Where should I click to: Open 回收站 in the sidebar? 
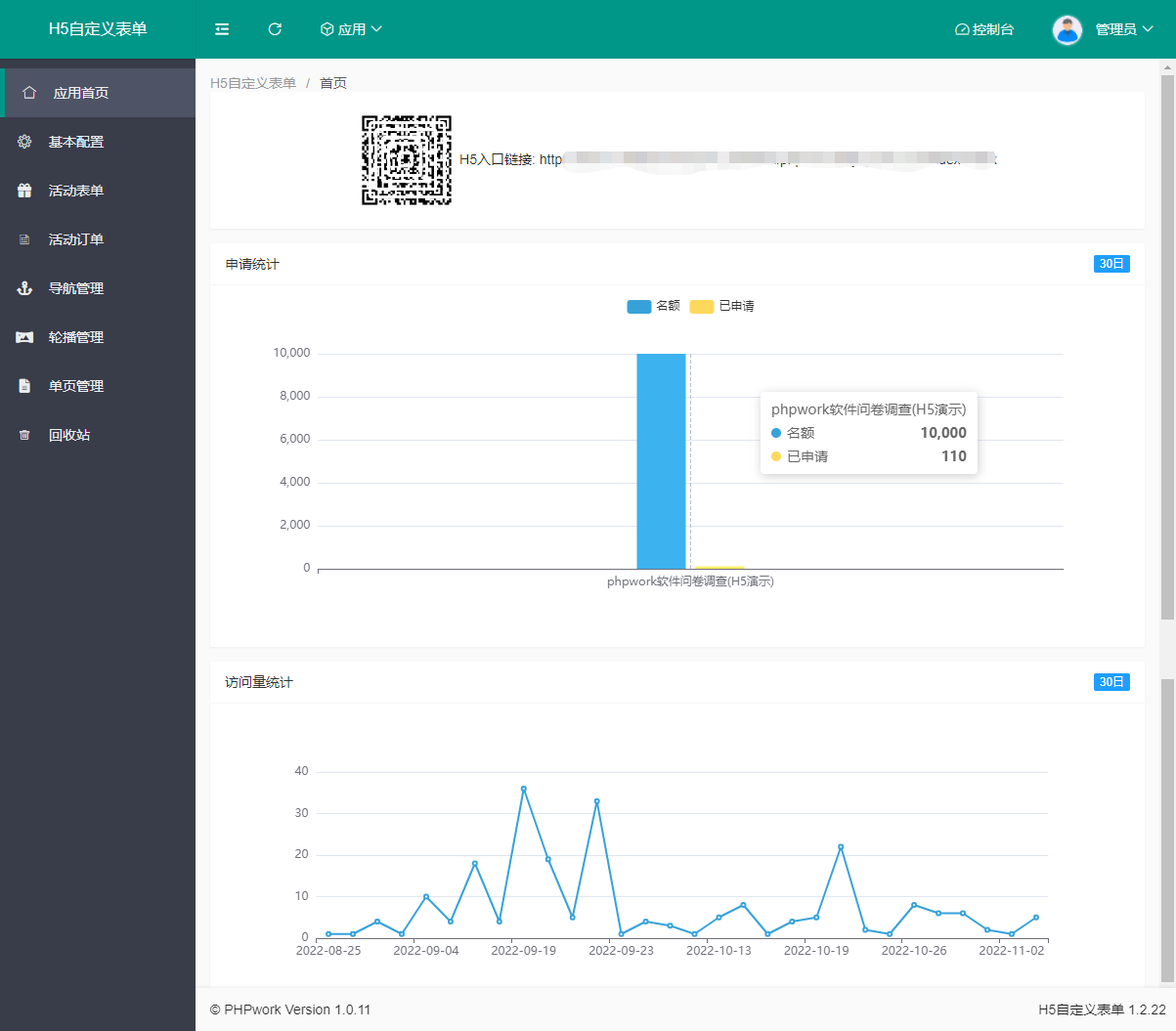[x=98, y=435]
